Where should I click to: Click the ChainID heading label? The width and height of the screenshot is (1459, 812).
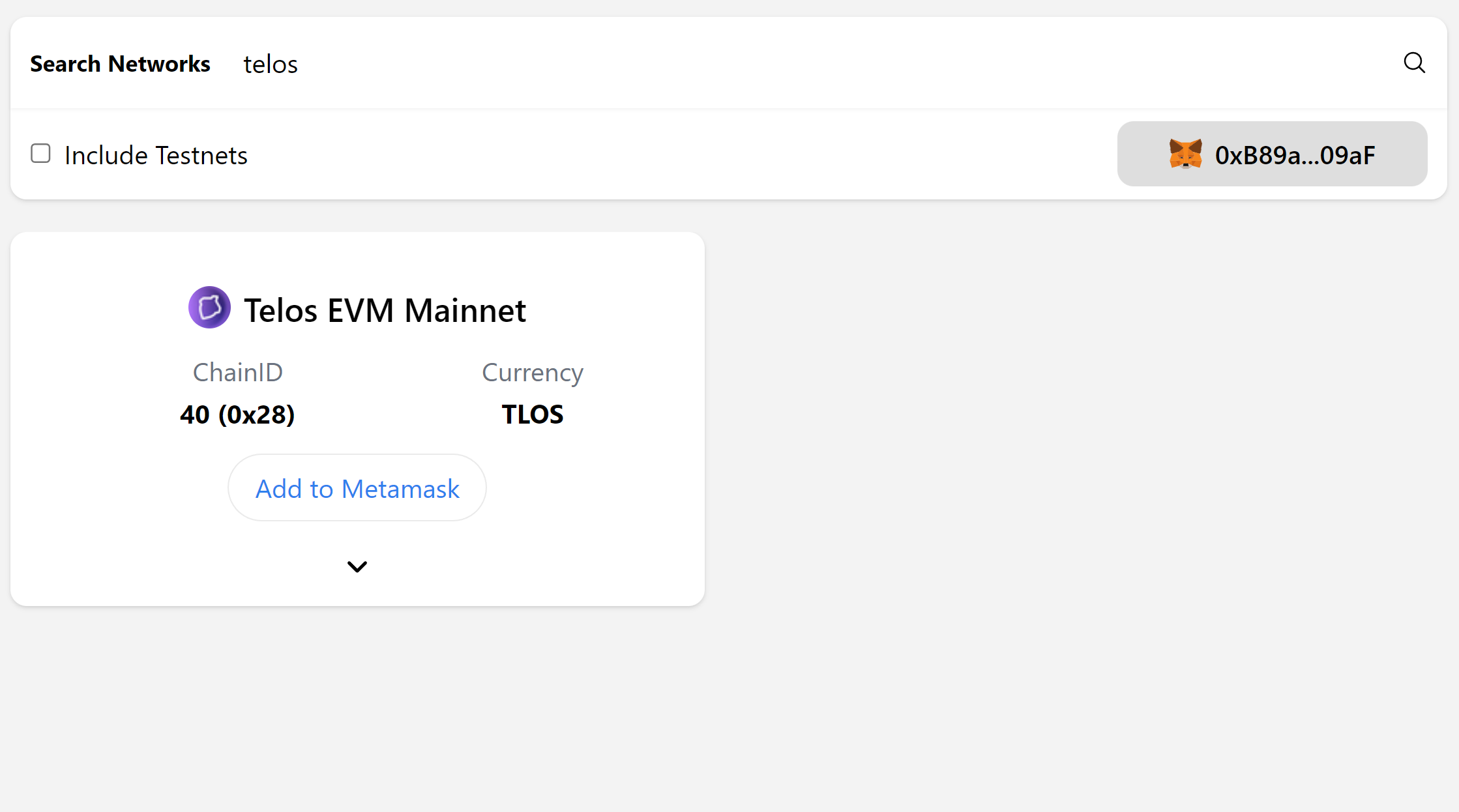point(237,373)
